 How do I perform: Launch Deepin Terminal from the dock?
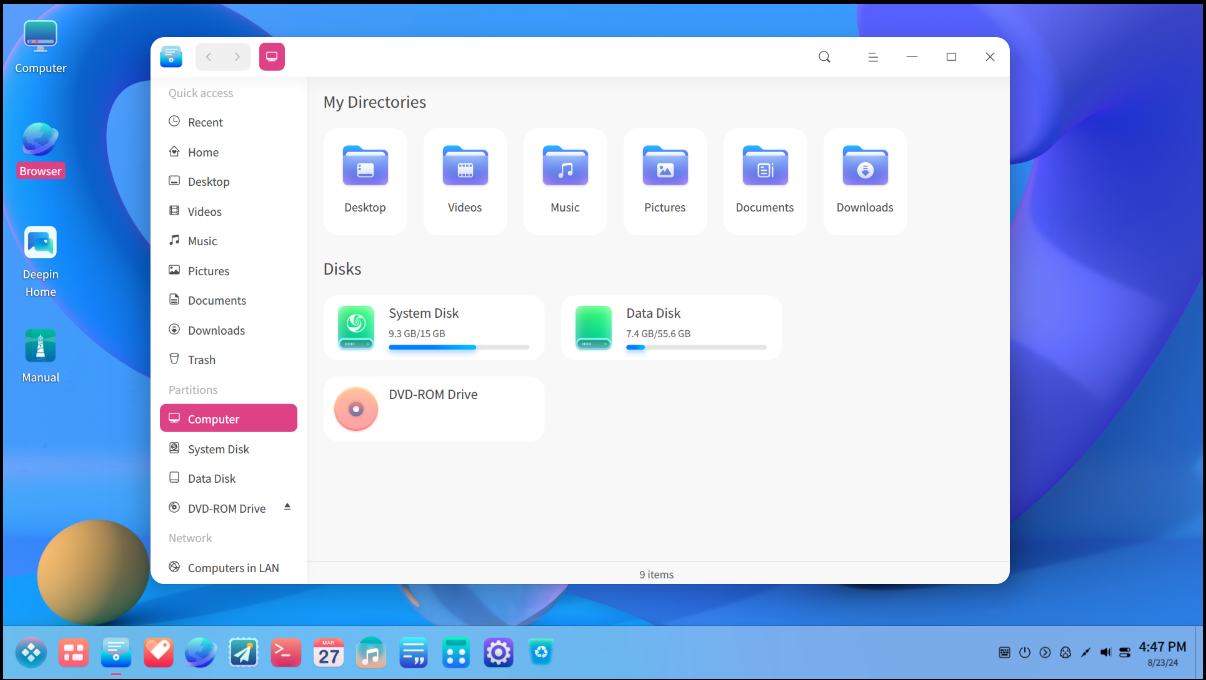tap(285, 652)
